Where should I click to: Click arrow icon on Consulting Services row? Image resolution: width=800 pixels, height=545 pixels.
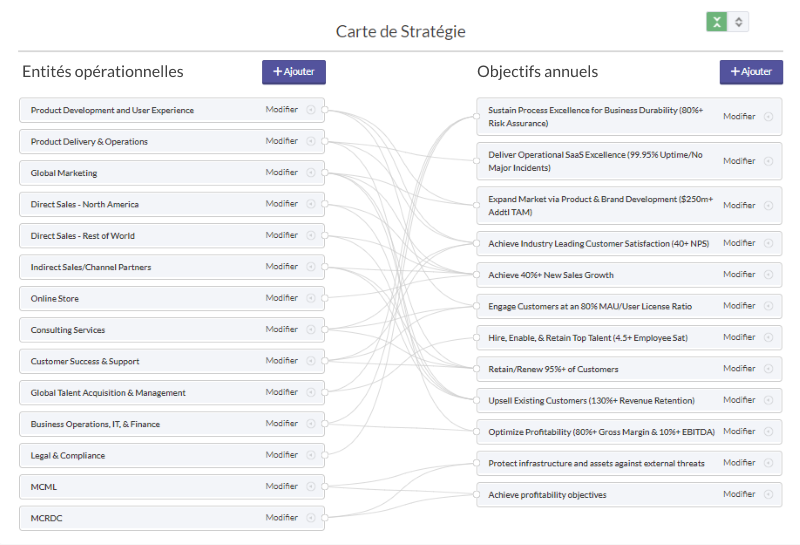(x=311, y=329)
